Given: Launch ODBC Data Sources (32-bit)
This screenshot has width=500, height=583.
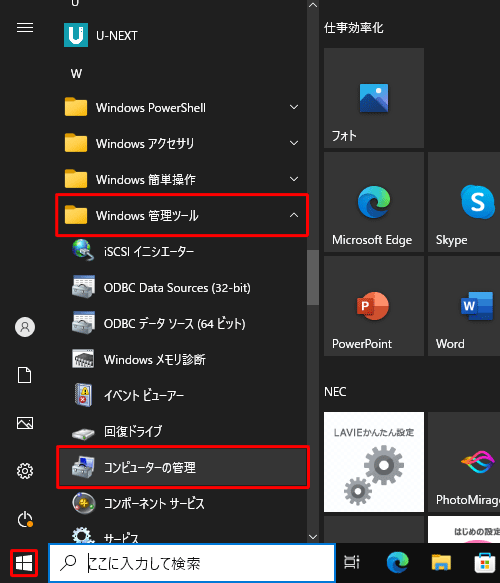Looking at the screenshot, I should coord(182,287).
